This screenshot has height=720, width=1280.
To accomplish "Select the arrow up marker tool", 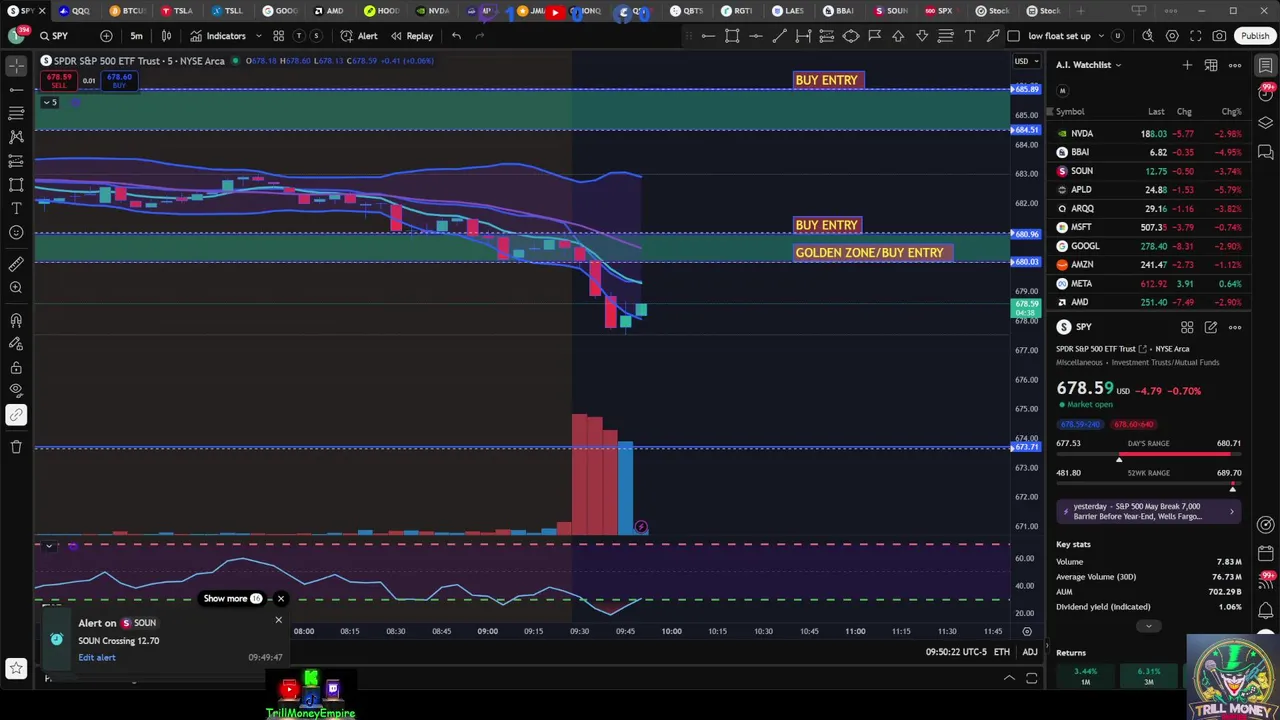I will pos(898,36).
